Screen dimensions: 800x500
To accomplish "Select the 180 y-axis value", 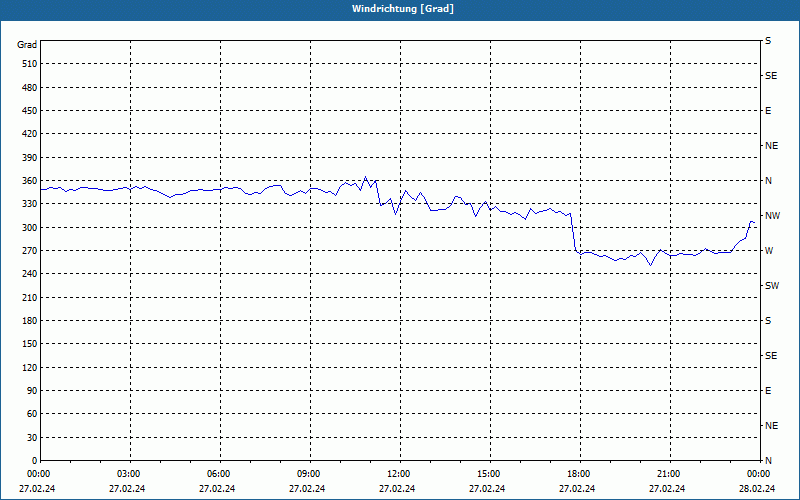I will (30, 321).
